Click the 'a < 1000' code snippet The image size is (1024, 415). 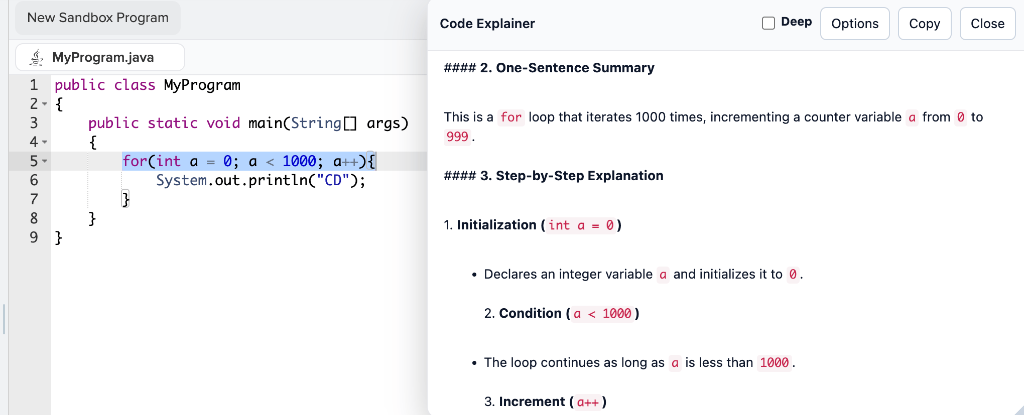[602, 314]
